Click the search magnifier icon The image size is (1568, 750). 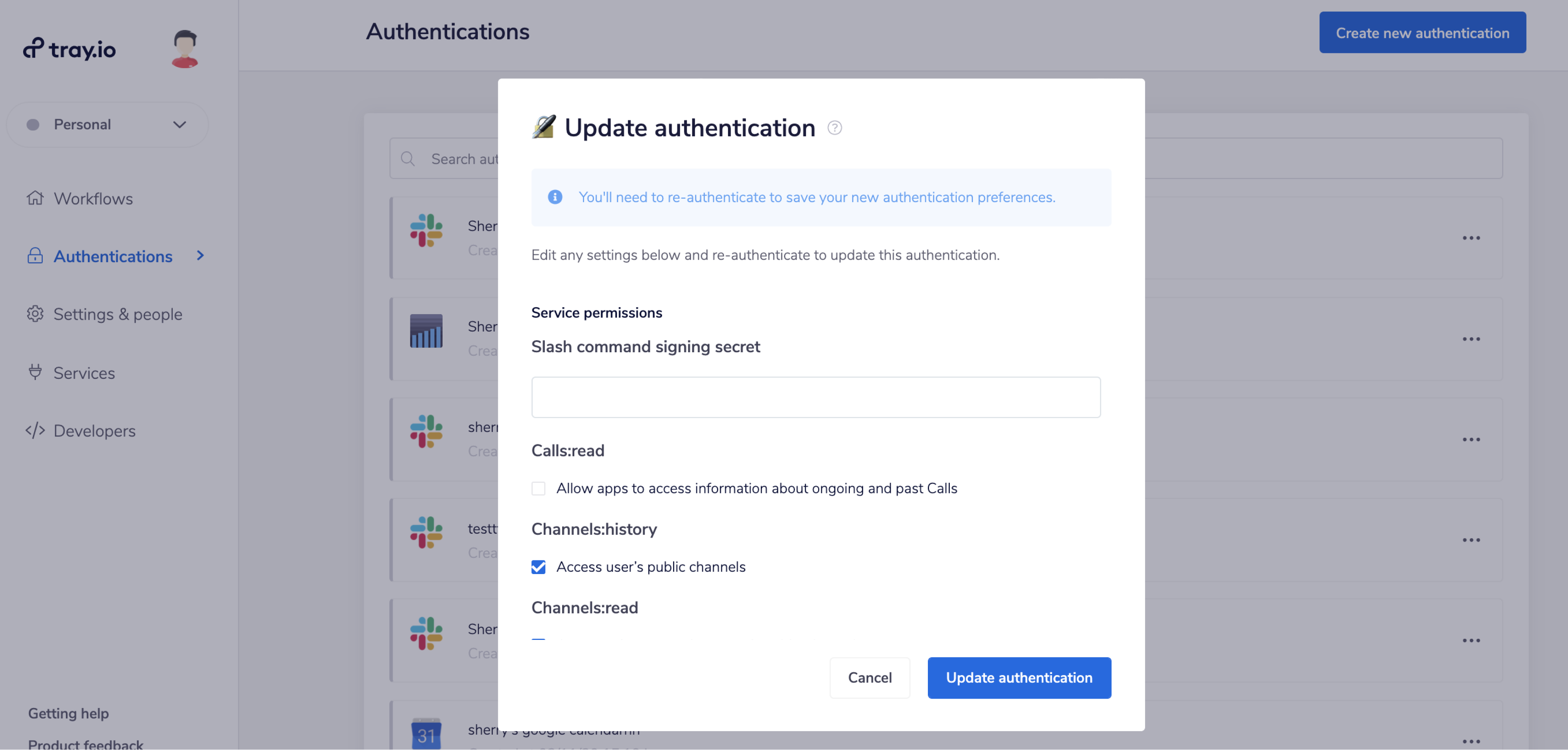click(408, 159)
